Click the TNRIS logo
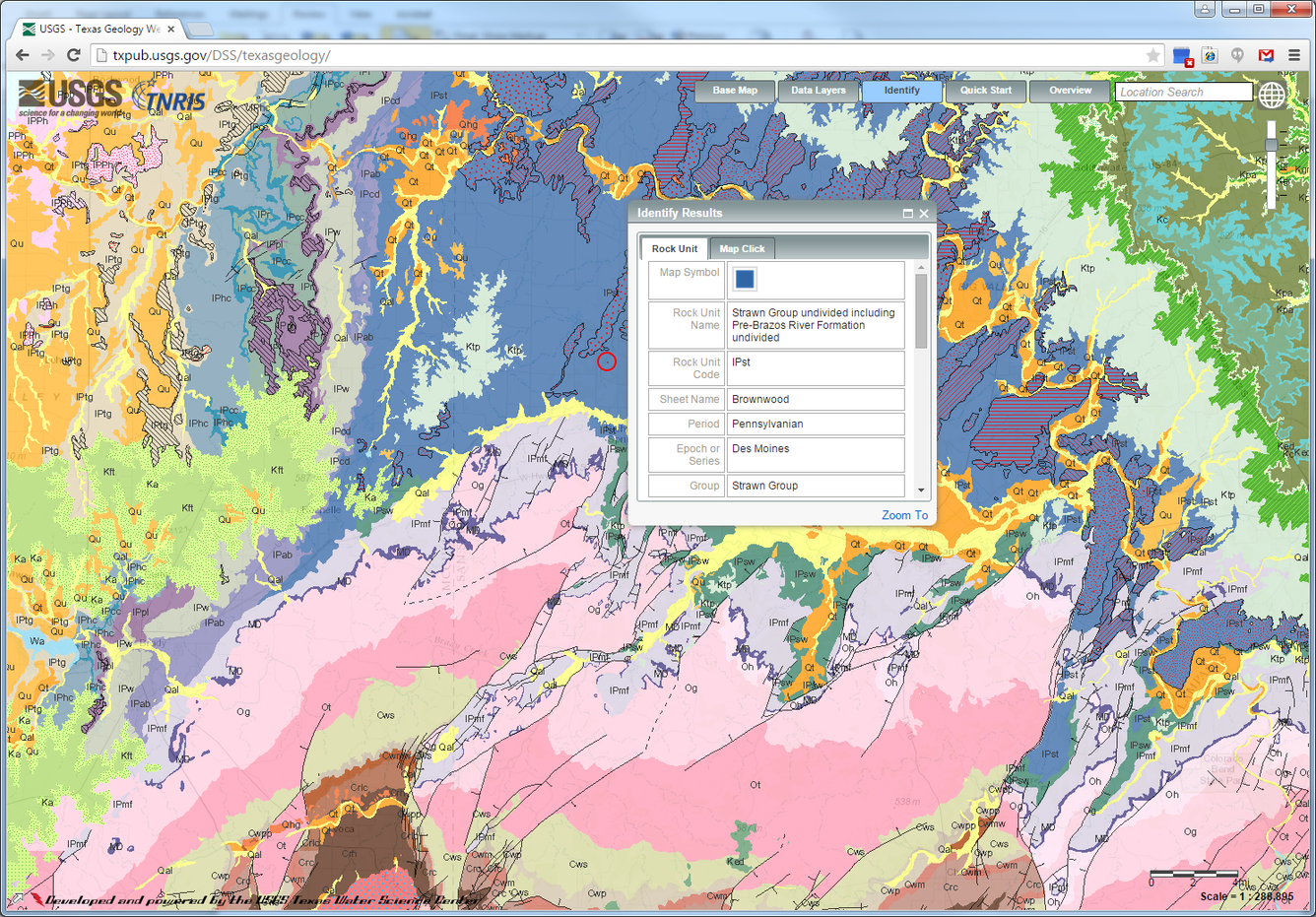The height and width of the screenshot is (917, 1316). [170, 99]
